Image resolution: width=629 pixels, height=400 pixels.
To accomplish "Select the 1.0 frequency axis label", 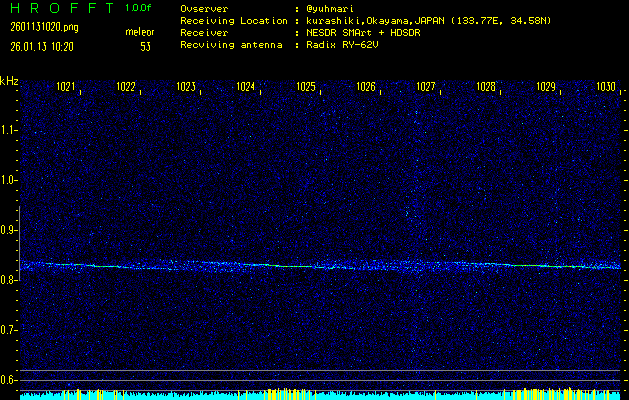I will pos(9,180).
